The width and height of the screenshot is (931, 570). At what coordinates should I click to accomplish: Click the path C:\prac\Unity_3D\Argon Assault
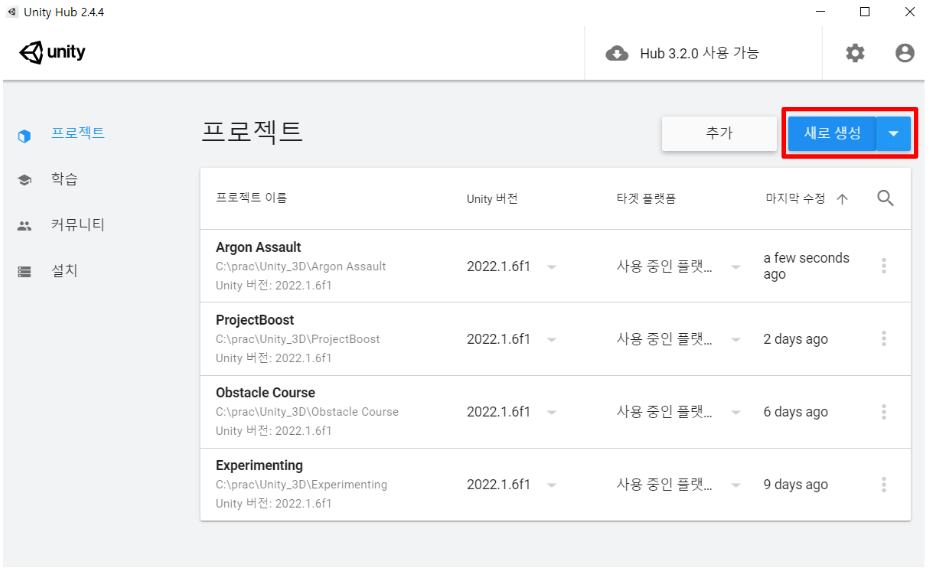click(x=300, y=267)
